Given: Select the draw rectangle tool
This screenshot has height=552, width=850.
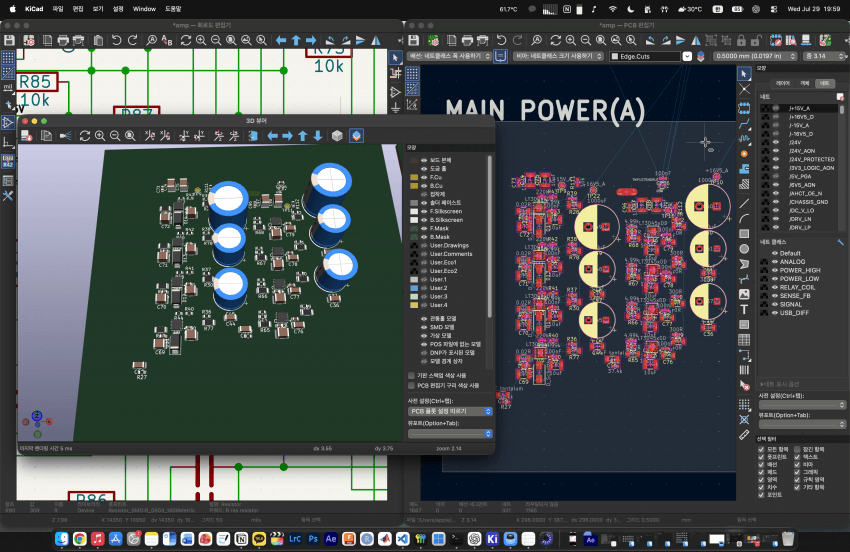Looking at the screenshot, I should [744, 234].
